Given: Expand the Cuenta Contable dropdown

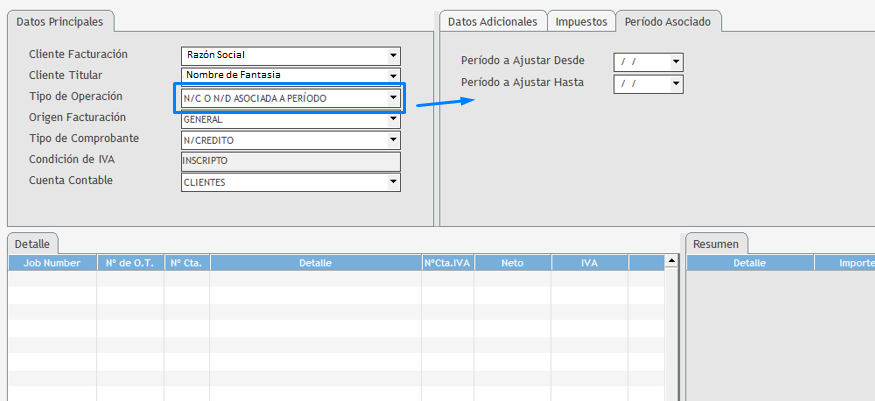Looking at the screenshot, I should [x=393, y=183].
